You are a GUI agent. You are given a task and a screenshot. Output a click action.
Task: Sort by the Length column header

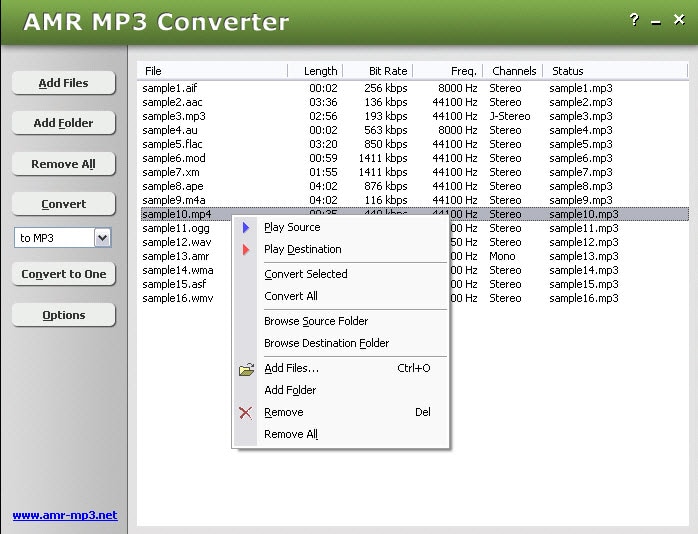point(315,71)
